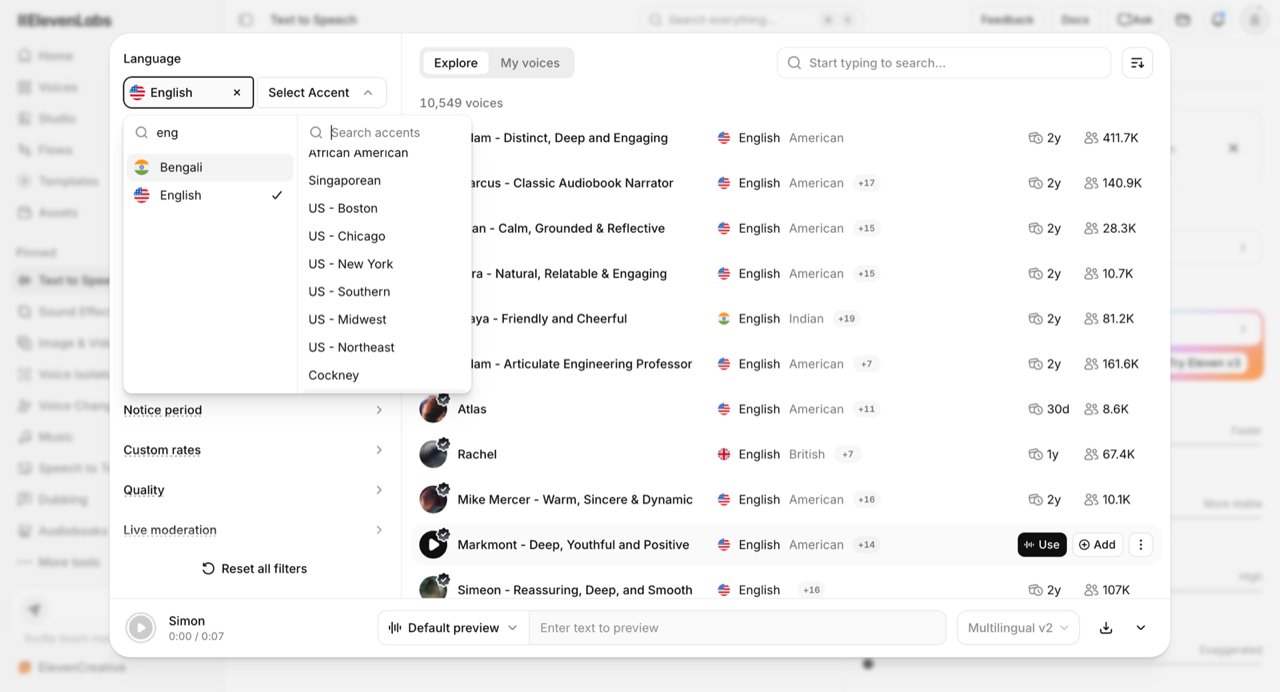Click the language search field containing 'eng'
Screen dimensions: 1280x692
(210, 132)
